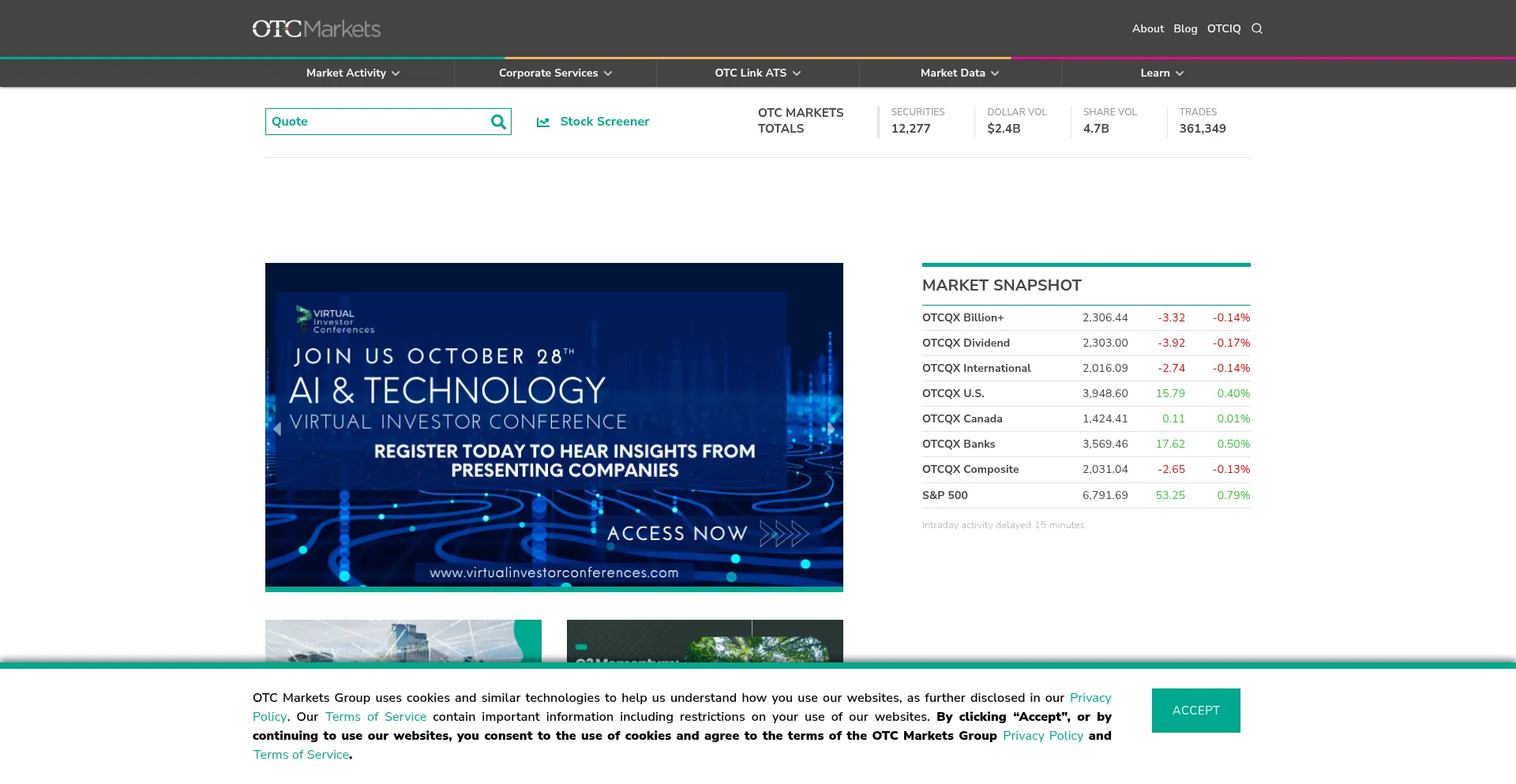Click the OTC Markets logo

[x=316, y=29]
